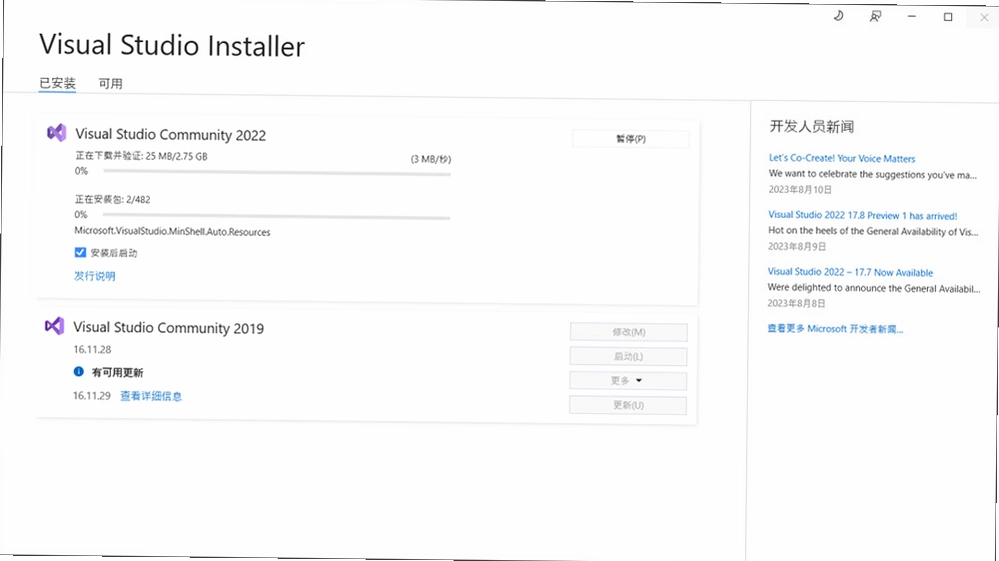Click the 2023年8月8日 news date
The height and width of the screenshot is (561, 999).
tap(796, 303)
